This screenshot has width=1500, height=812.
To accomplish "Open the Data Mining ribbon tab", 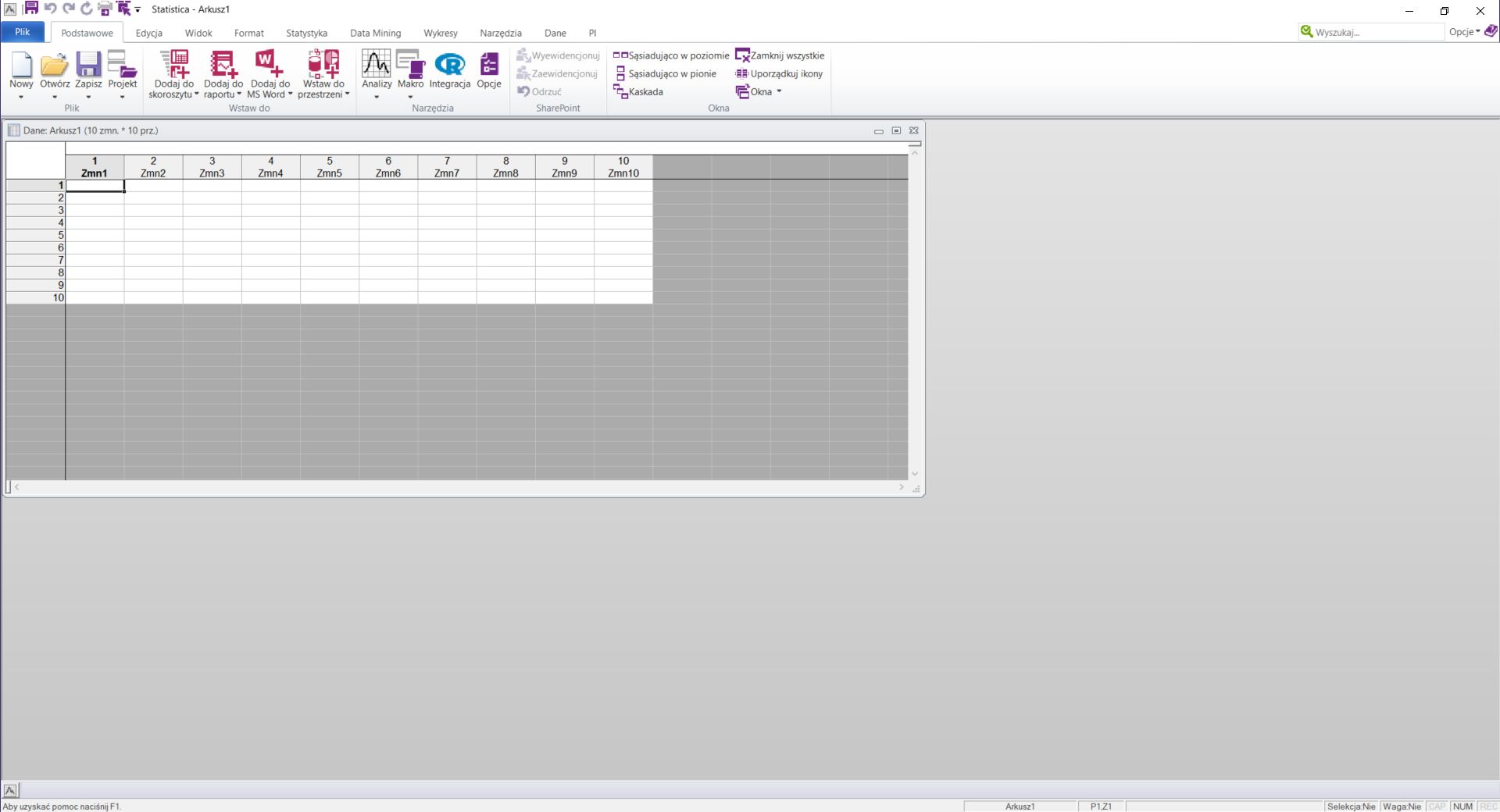I will [375, 33].
